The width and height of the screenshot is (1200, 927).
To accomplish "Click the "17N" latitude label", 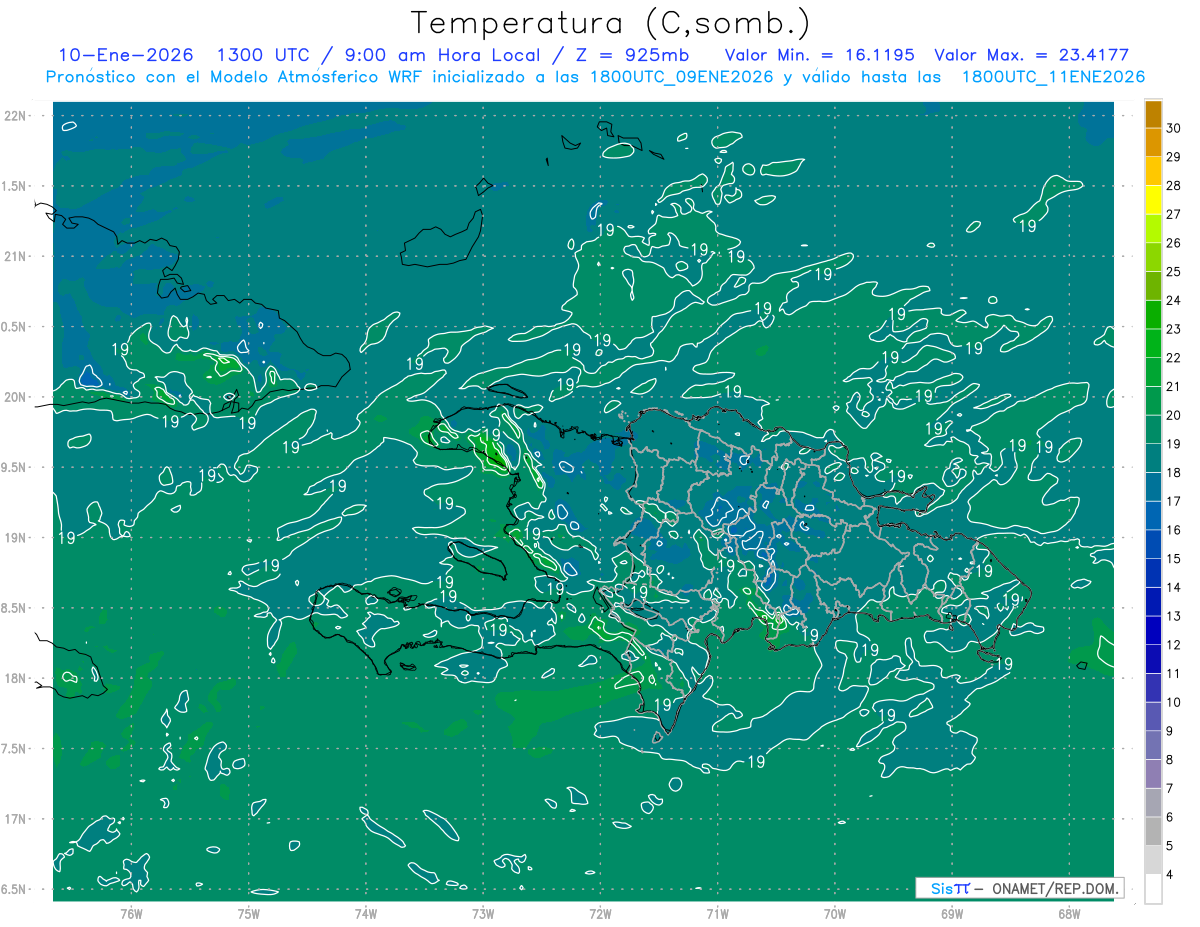I will [x=16, y=819].
